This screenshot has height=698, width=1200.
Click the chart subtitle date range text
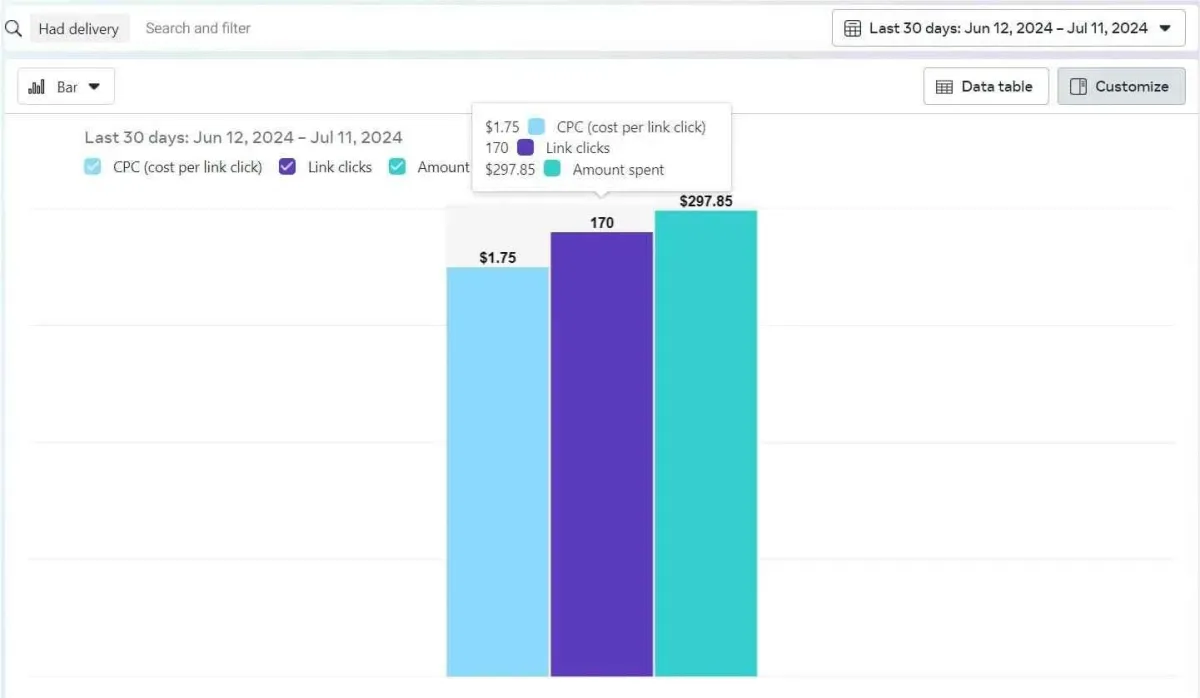(243, 138)
